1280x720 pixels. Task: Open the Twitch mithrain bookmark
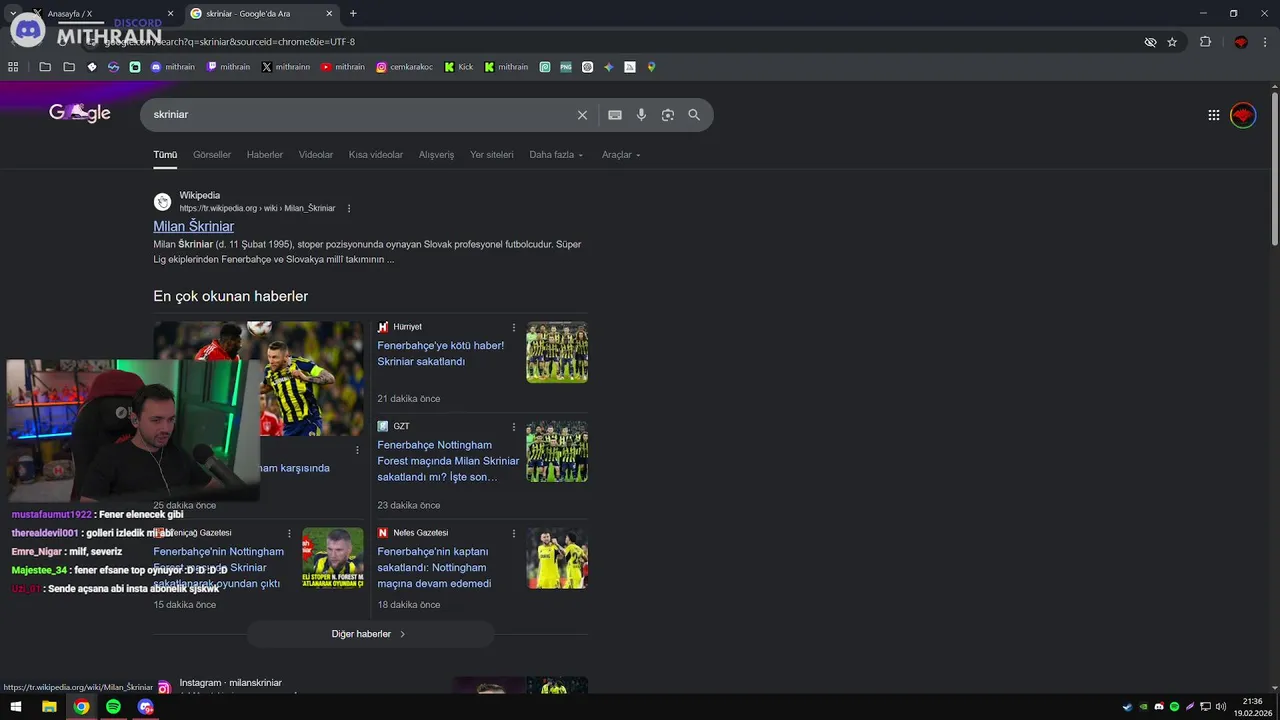pyautogui.click(x=228, y=67)
